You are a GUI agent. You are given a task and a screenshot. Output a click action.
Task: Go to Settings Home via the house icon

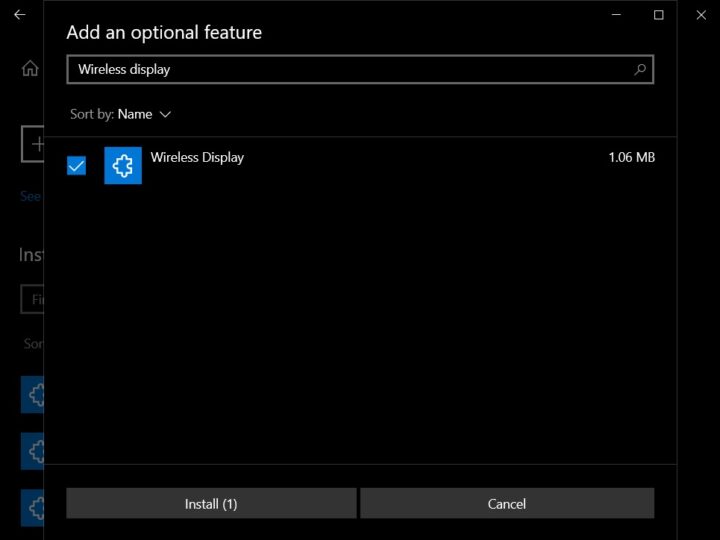[x=30, y=69]
